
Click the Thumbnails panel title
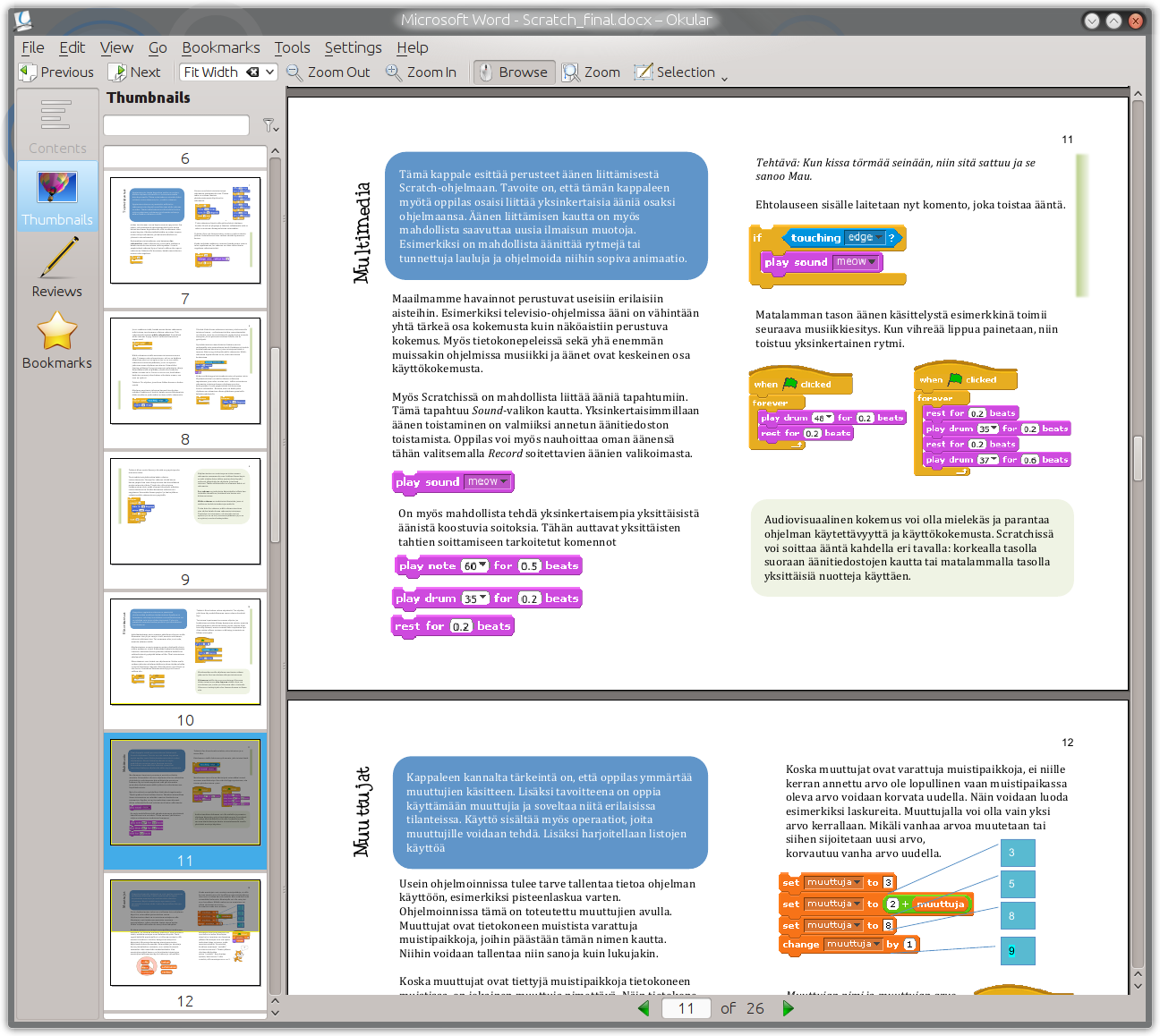(149, 98)
